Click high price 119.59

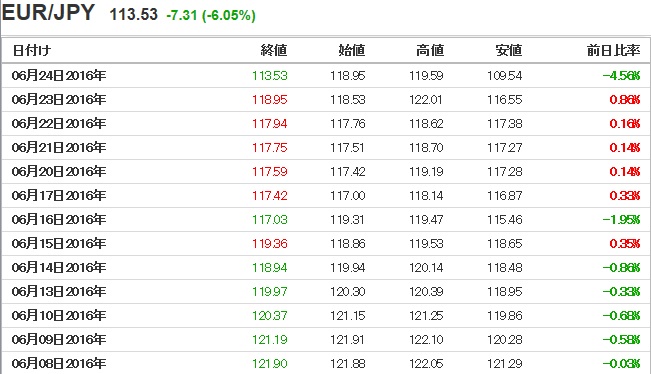tap(426, 76)
